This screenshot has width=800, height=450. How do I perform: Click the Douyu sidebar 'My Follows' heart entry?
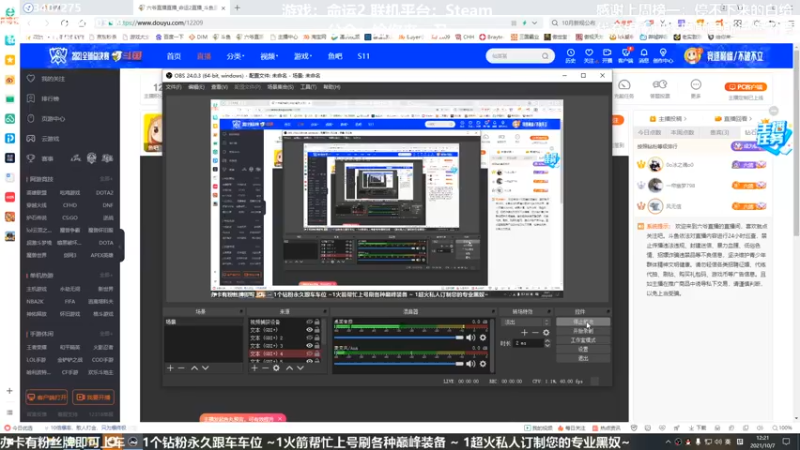pyautogui.click(x=47, y=79)
